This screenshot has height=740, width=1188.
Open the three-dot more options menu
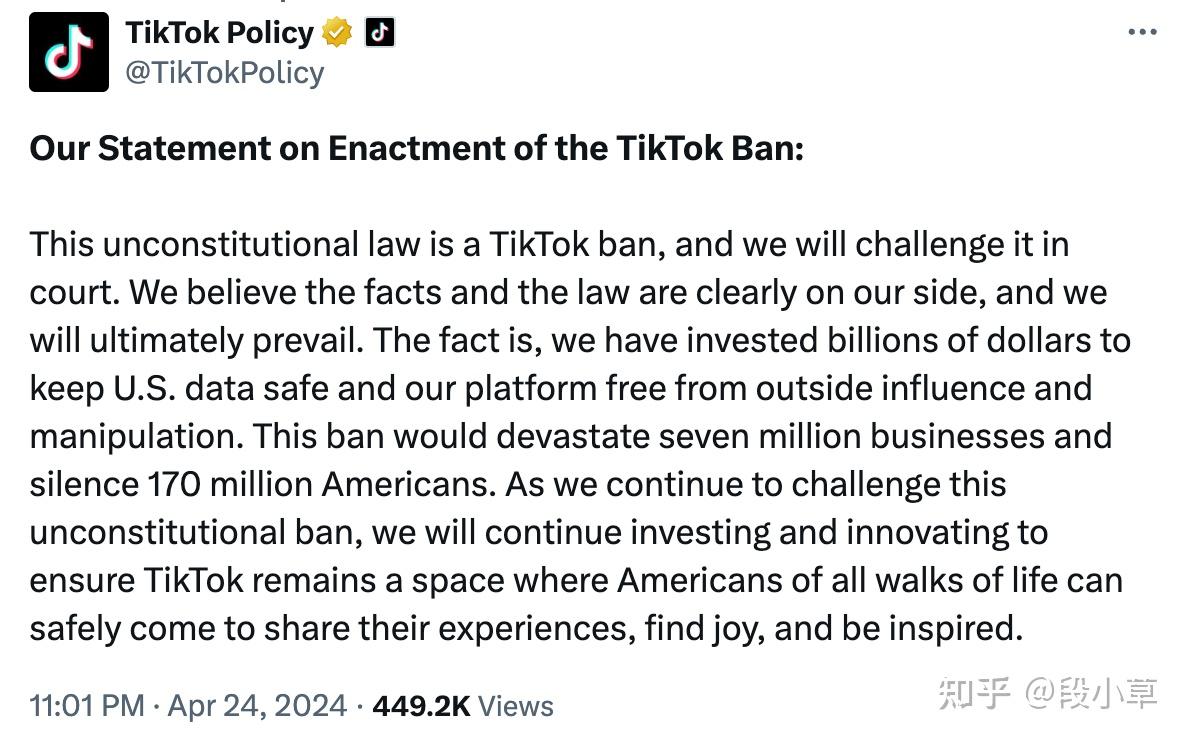point(1142,32)
